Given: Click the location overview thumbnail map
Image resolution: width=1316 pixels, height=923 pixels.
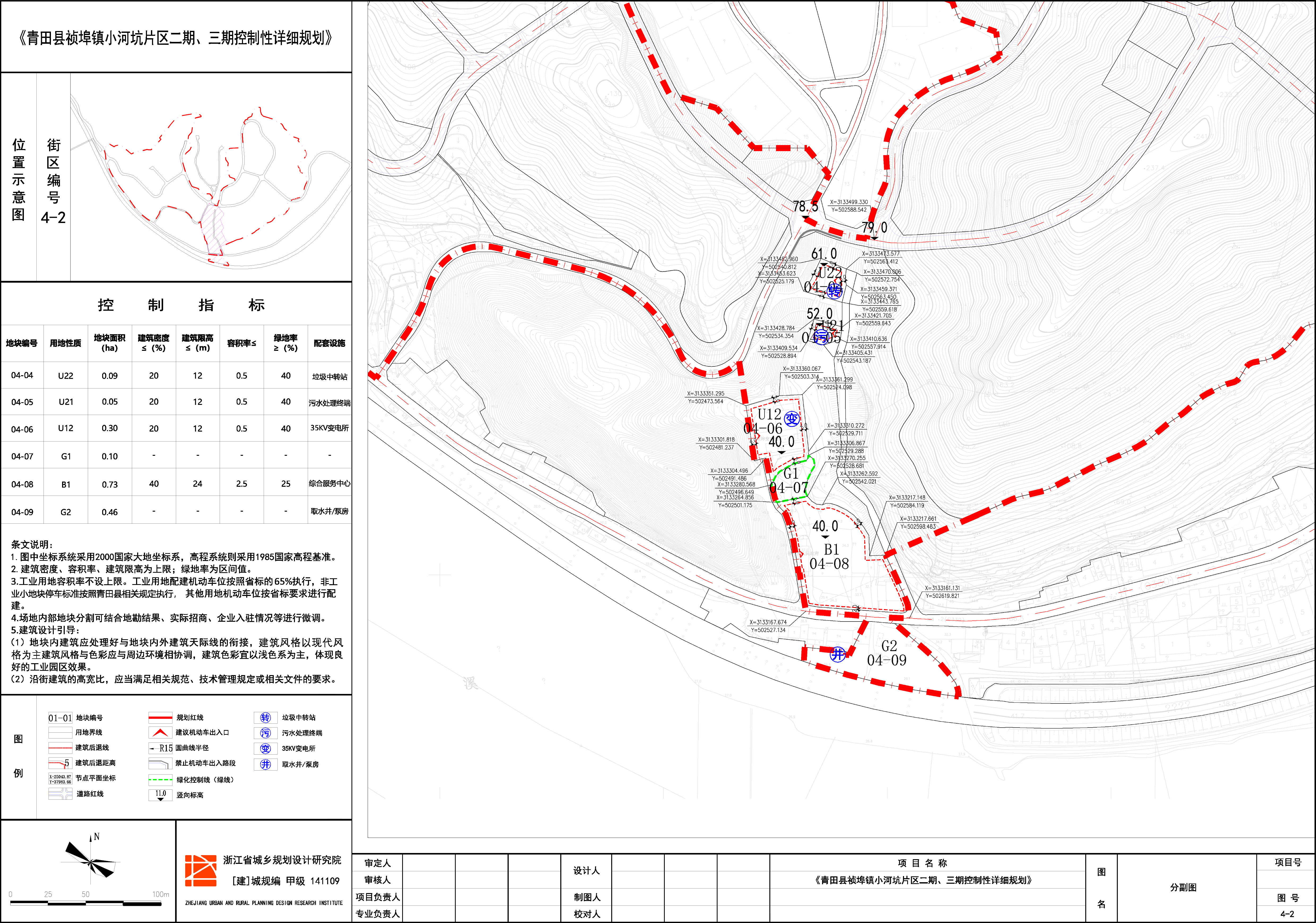Looking at the screenshot, I should [211, 178].
